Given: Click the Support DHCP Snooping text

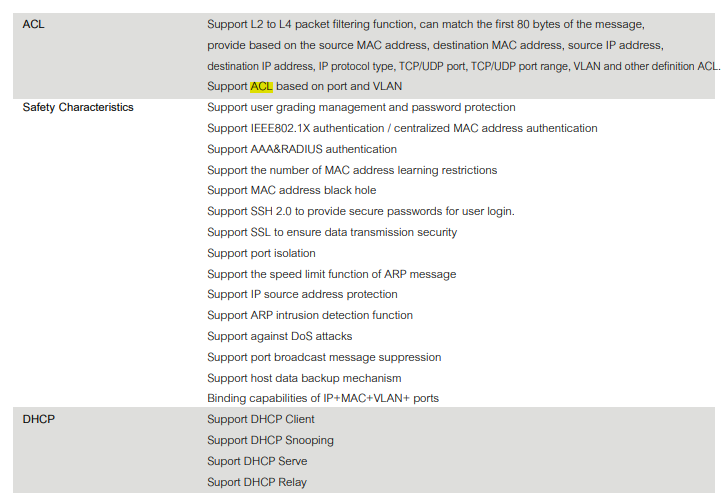Looking at the screenshot, I should [270, 440].
